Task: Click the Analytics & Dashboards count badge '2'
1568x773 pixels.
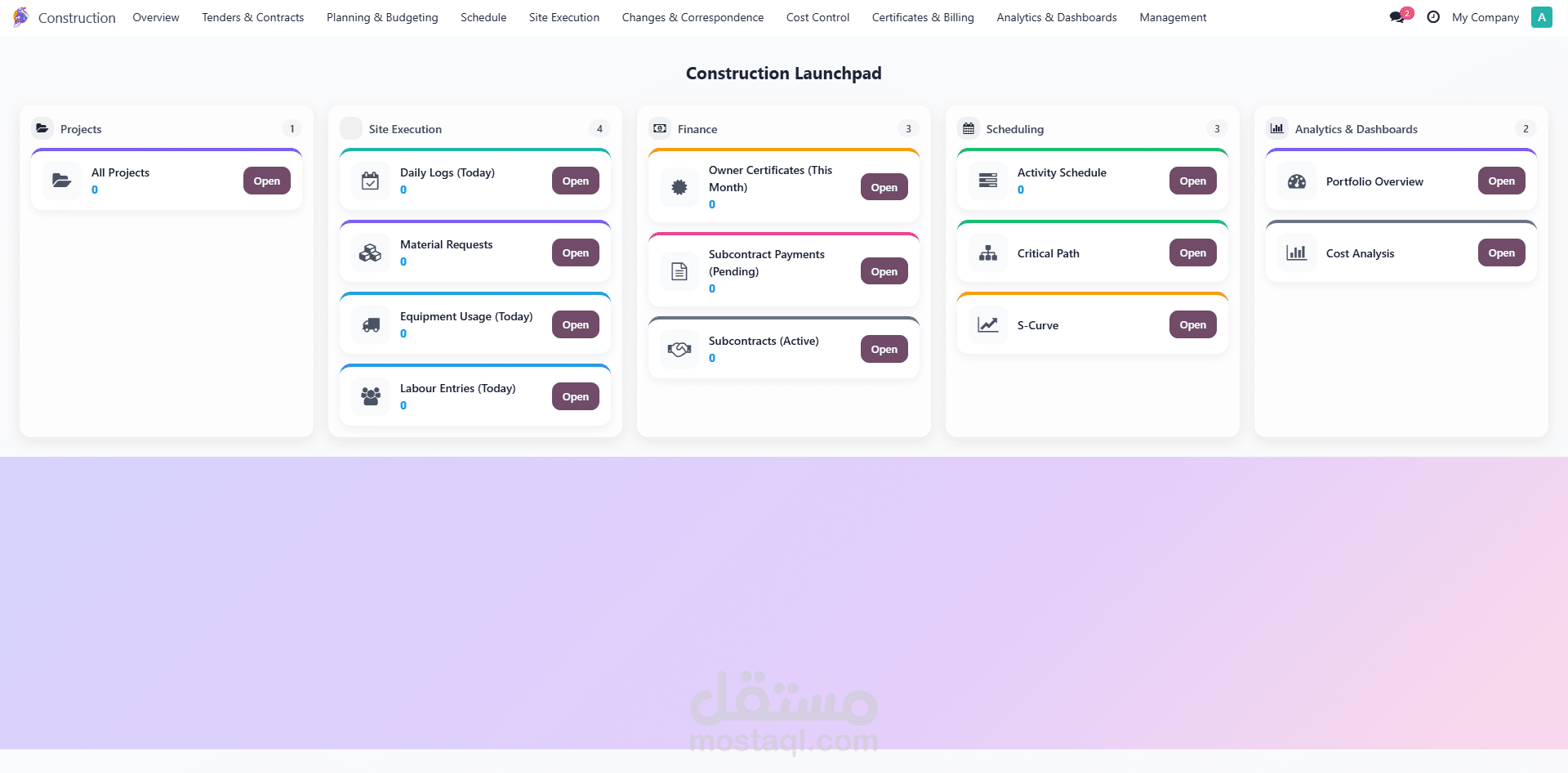Action: (x=1526, y=128)
